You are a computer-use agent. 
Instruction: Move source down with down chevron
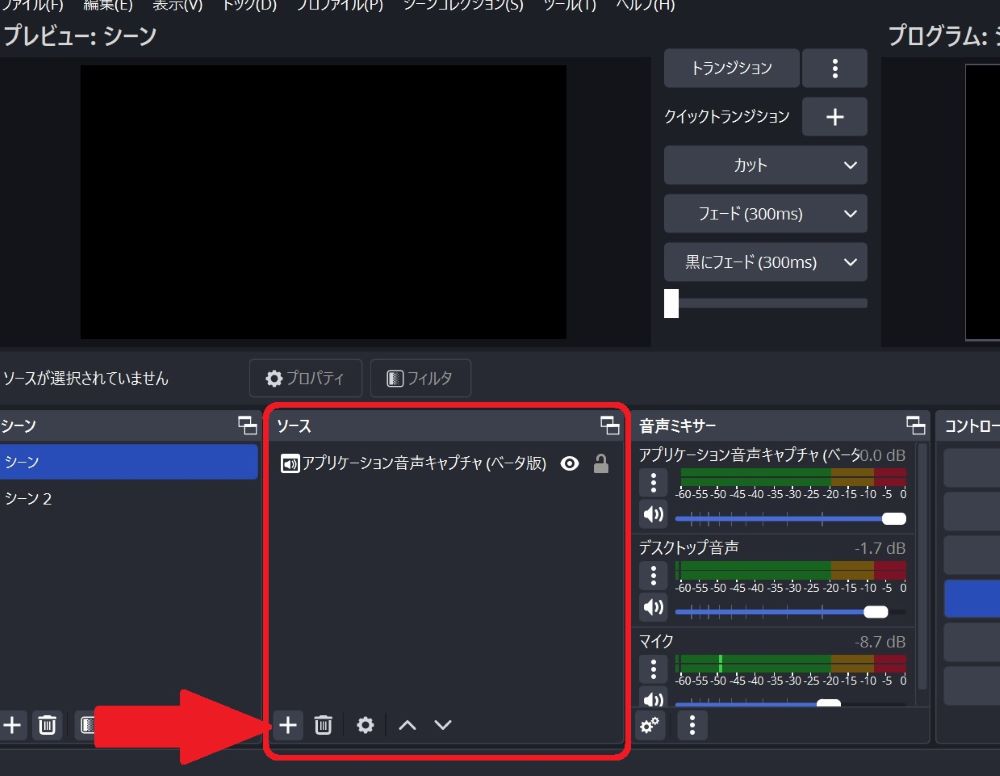tap(443, 725)
